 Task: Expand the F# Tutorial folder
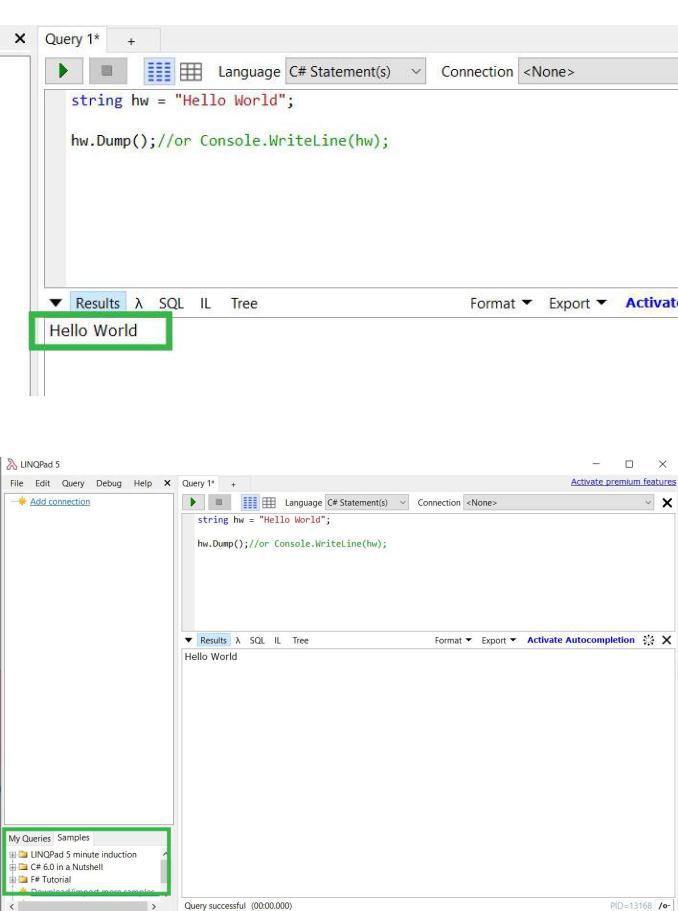(13, 880)
